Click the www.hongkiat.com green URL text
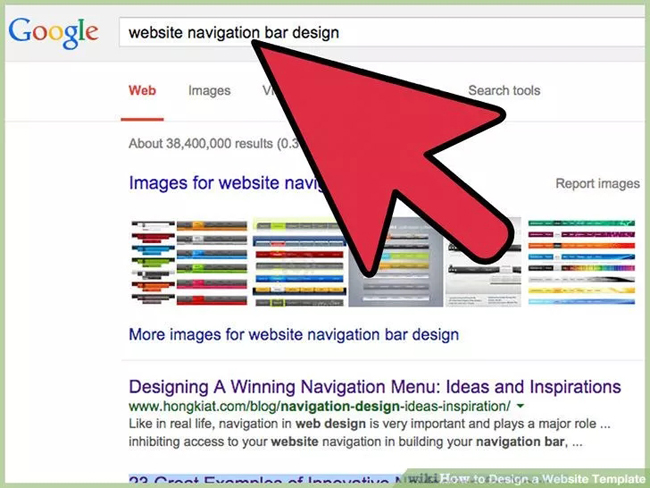 (x=320, y=406)
